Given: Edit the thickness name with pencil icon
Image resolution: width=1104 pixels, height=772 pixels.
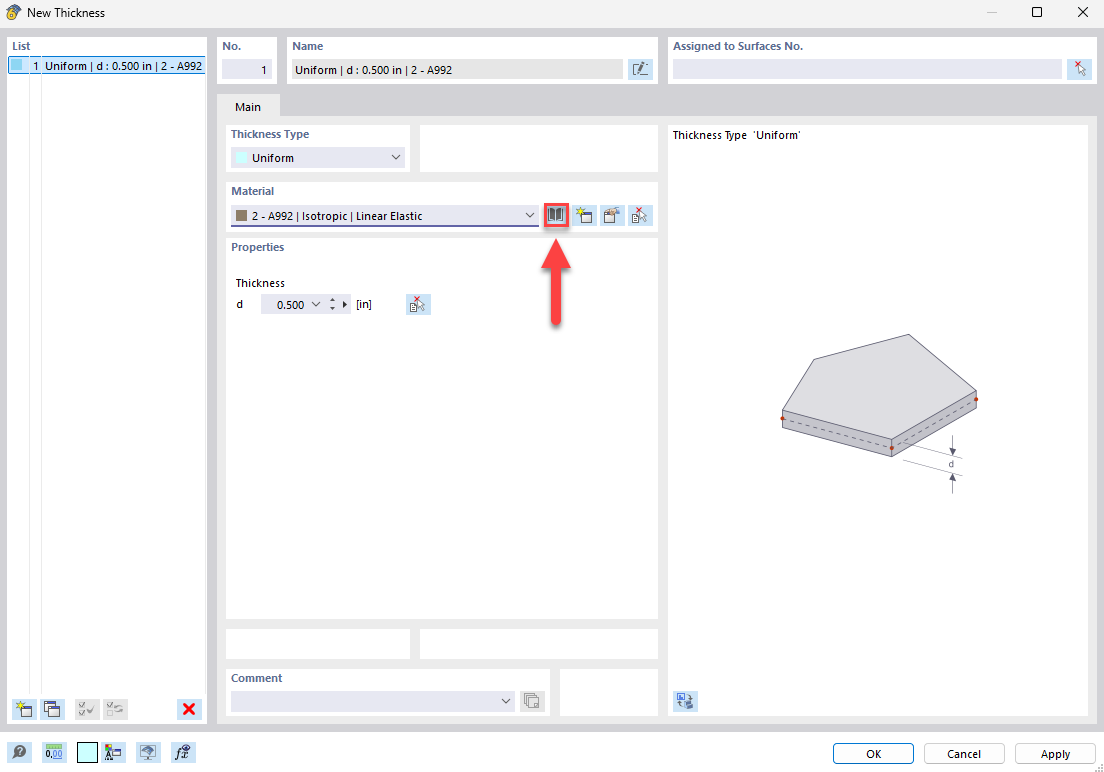Looking at the screenshot, I should pyautogui.click(x=640, y=68).
